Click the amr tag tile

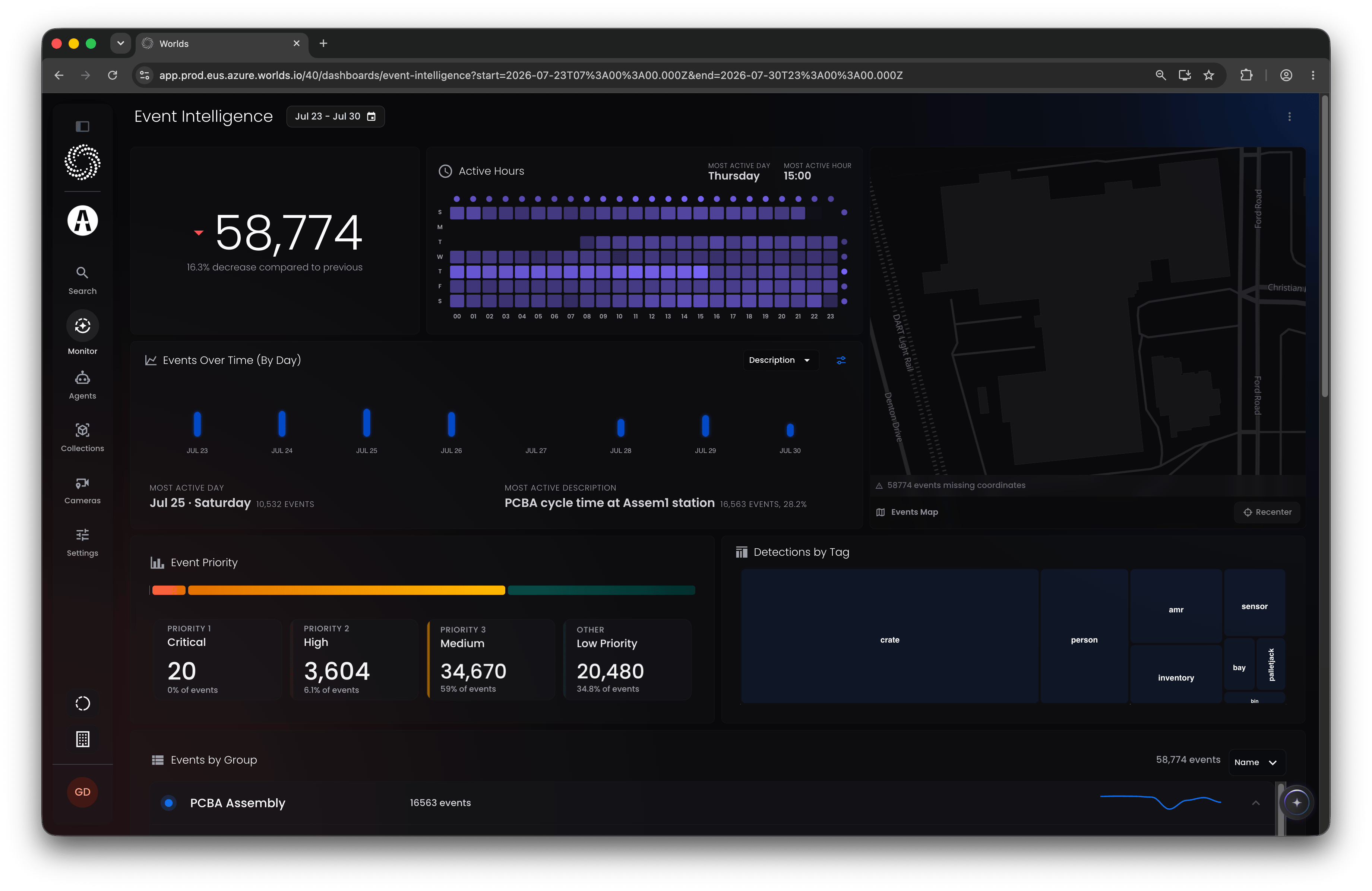click(1176, 606)
